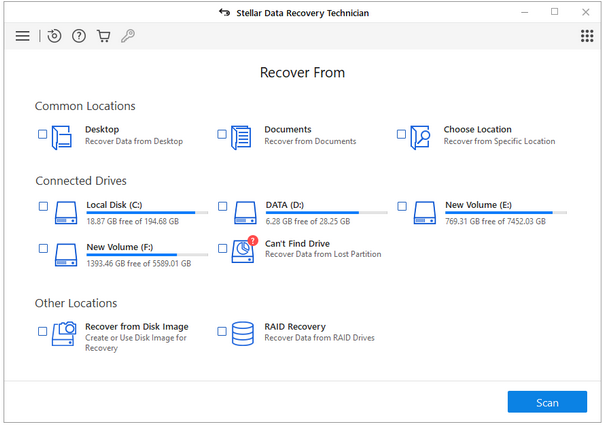Open the help question mark icon
Screen dimensions: 602x425
[79, 36]
